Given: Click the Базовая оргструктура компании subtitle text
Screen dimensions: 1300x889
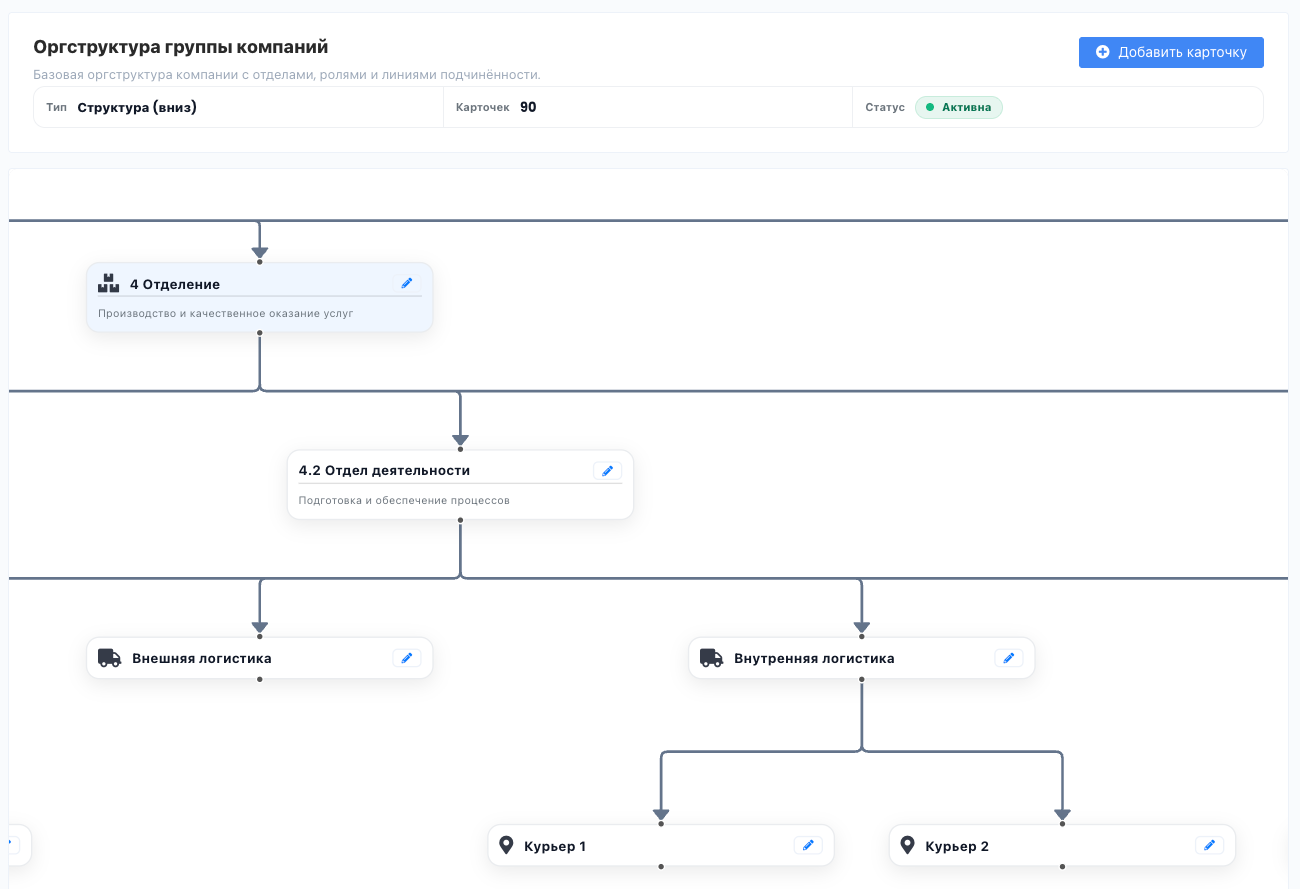Looking at the screenshot, I should click(x=287, y=75).
